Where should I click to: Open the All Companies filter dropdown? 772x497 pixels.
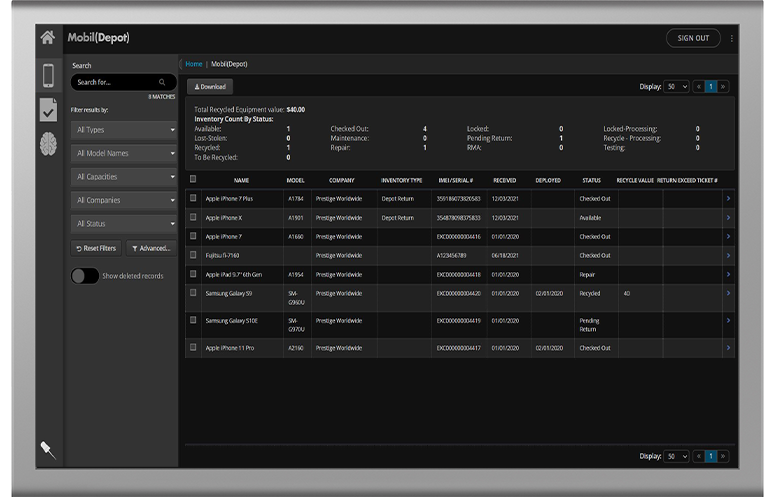[x=124, y=200]
